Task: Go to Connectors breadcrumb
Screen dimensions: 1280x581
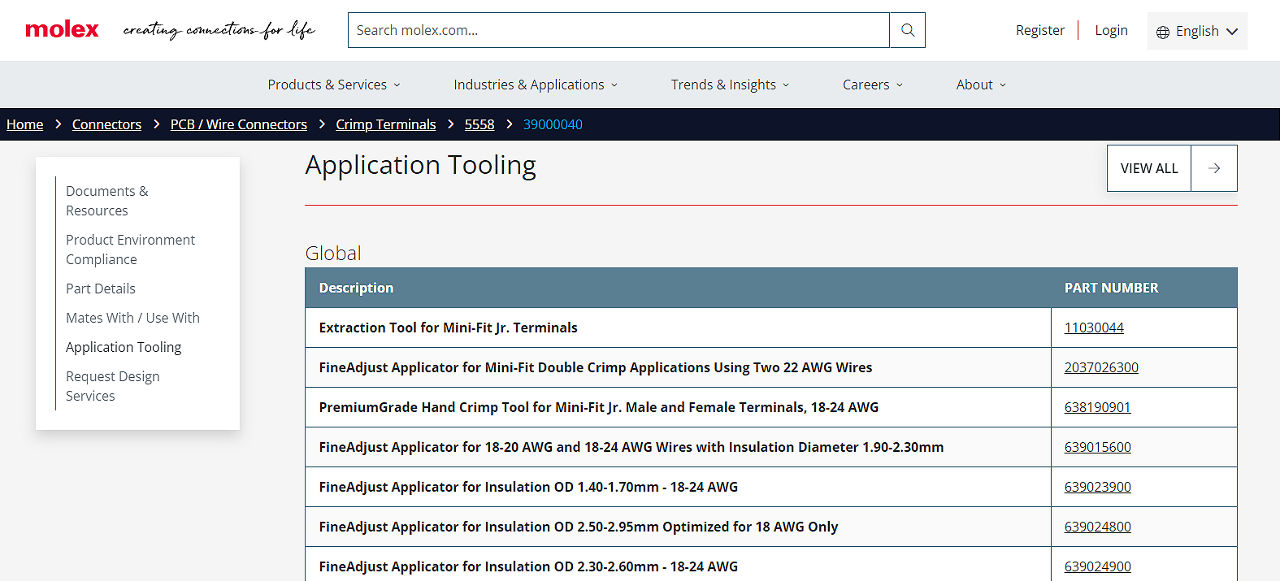Action: [107, 125]
